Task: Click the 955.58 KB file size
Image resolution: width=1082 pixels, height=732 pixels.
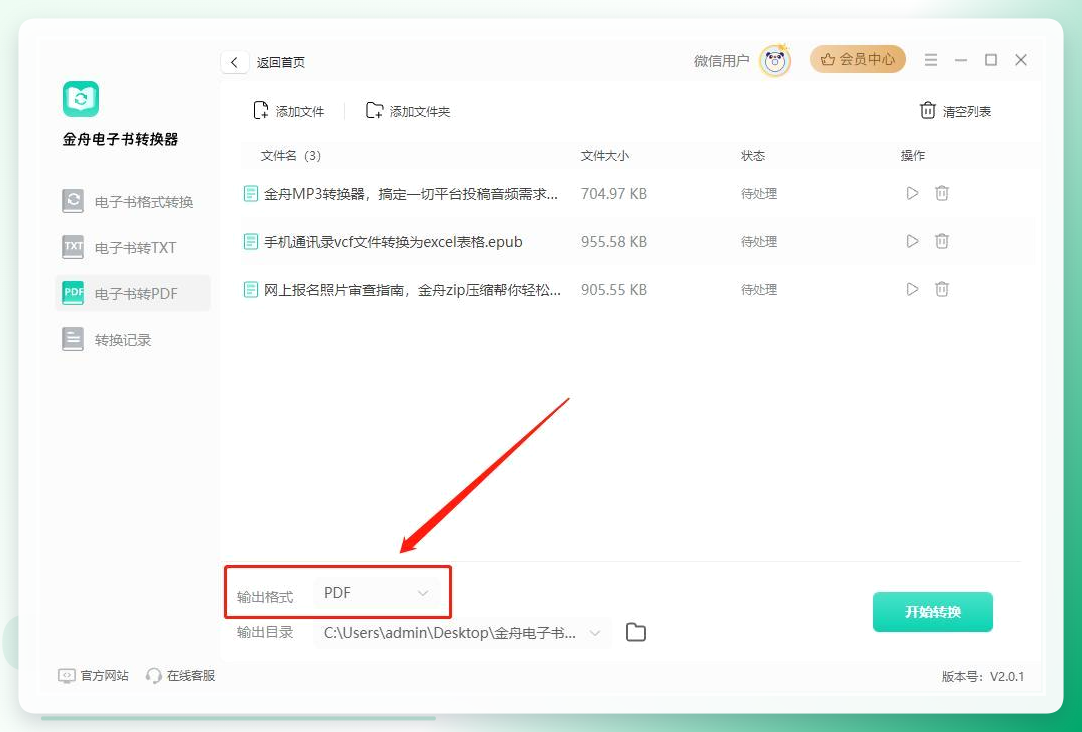Action: pos(613,242)
